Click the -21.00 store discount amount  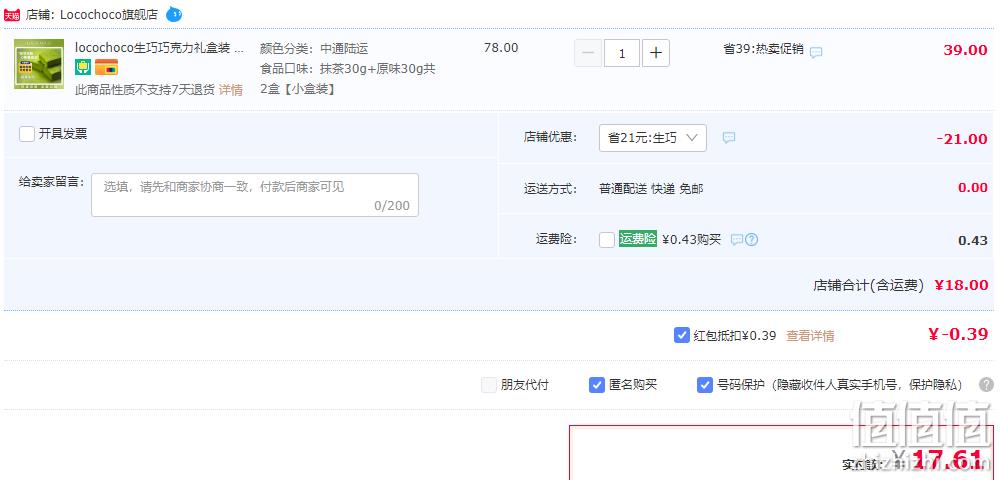pyautogui.click(x=962, y=139)
